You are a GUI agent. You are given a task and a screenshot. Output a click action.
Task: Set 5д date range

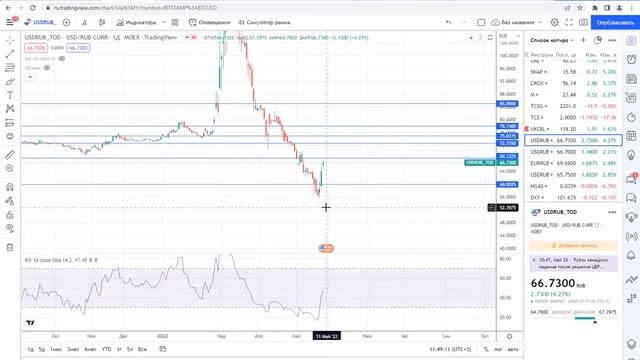pyautogui.click(x=42, y=349)
